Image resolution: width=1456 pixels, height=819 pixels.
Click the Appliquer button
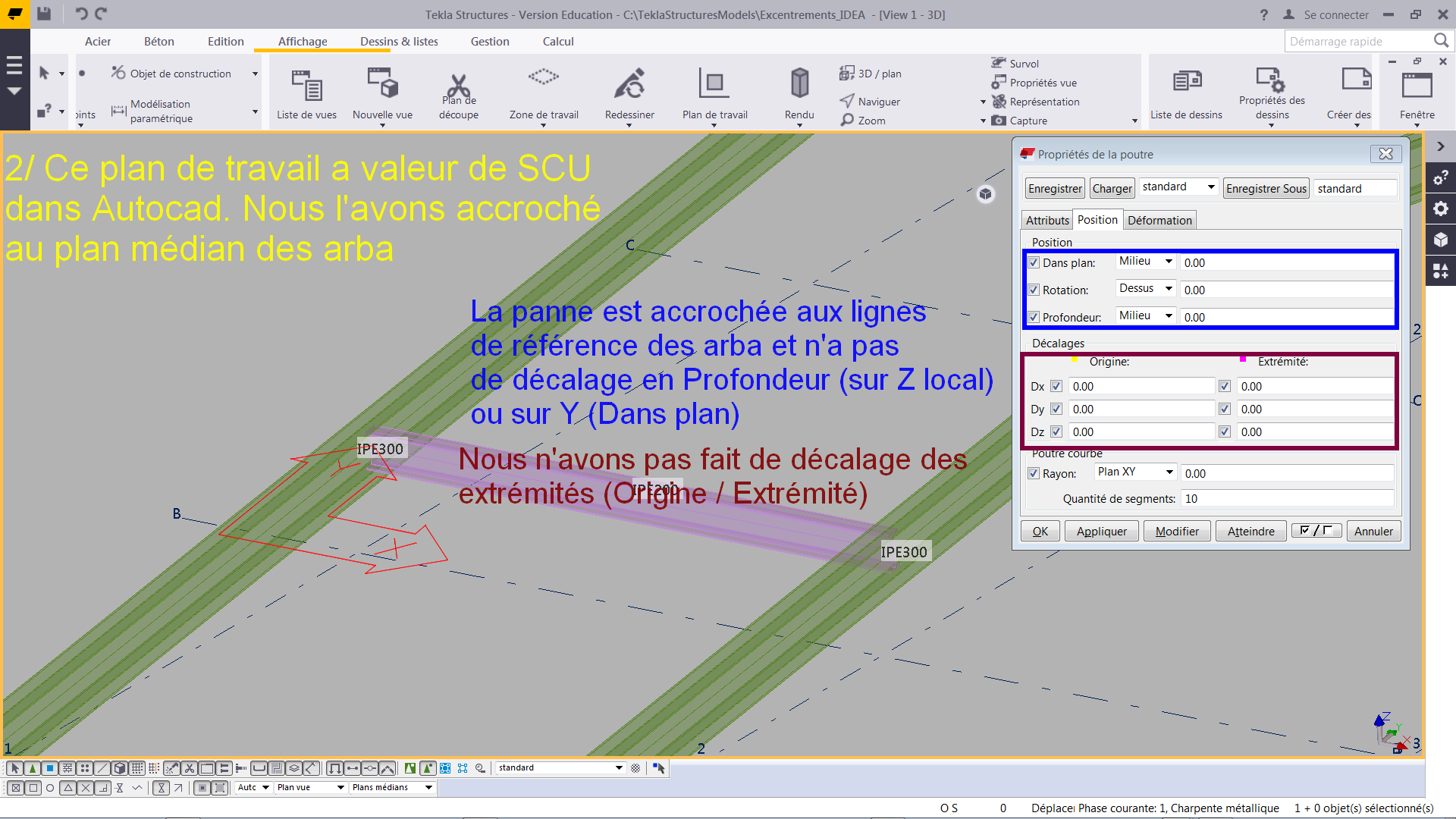(x=1102, y=532)
